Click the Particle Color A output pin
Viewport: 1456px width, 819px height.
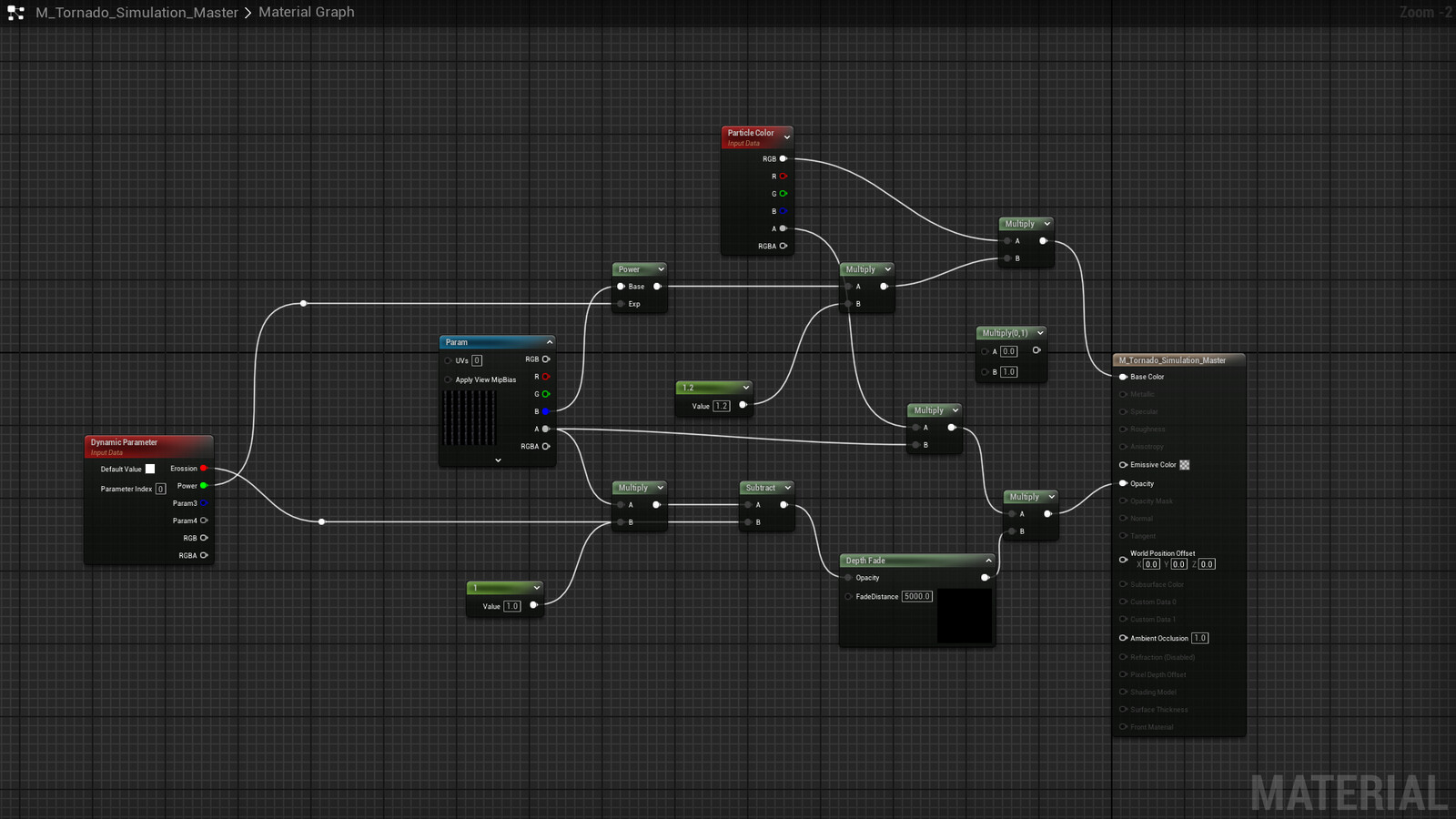click(x=783, y=228)
